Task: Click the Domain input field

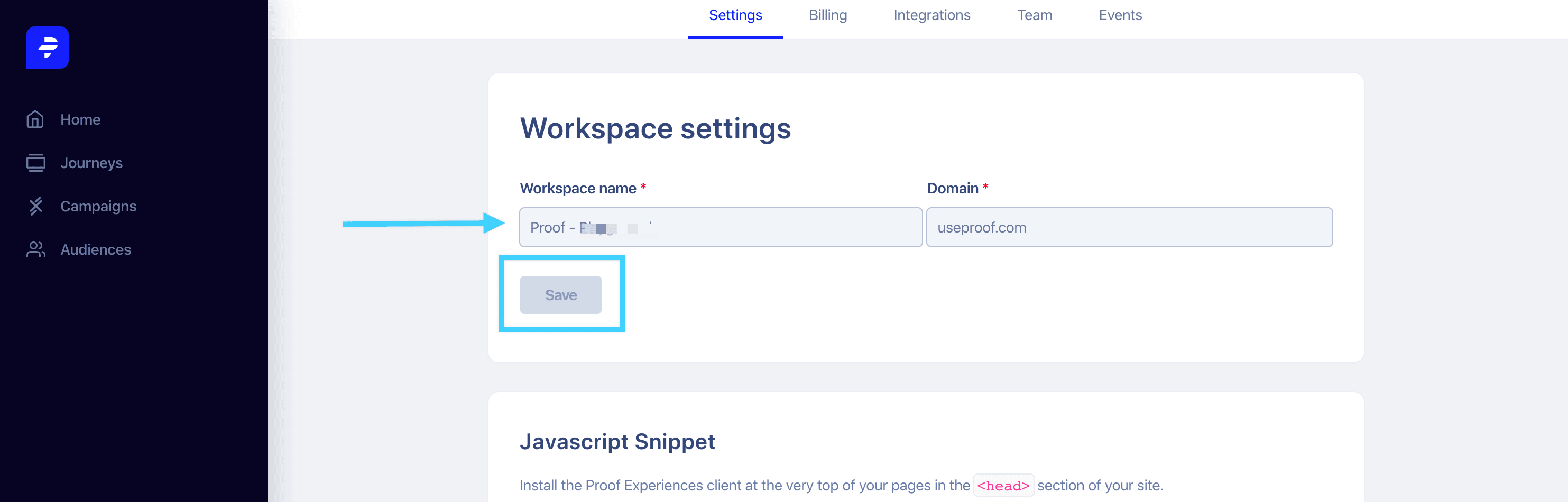Action: (x=1129, y=227)
